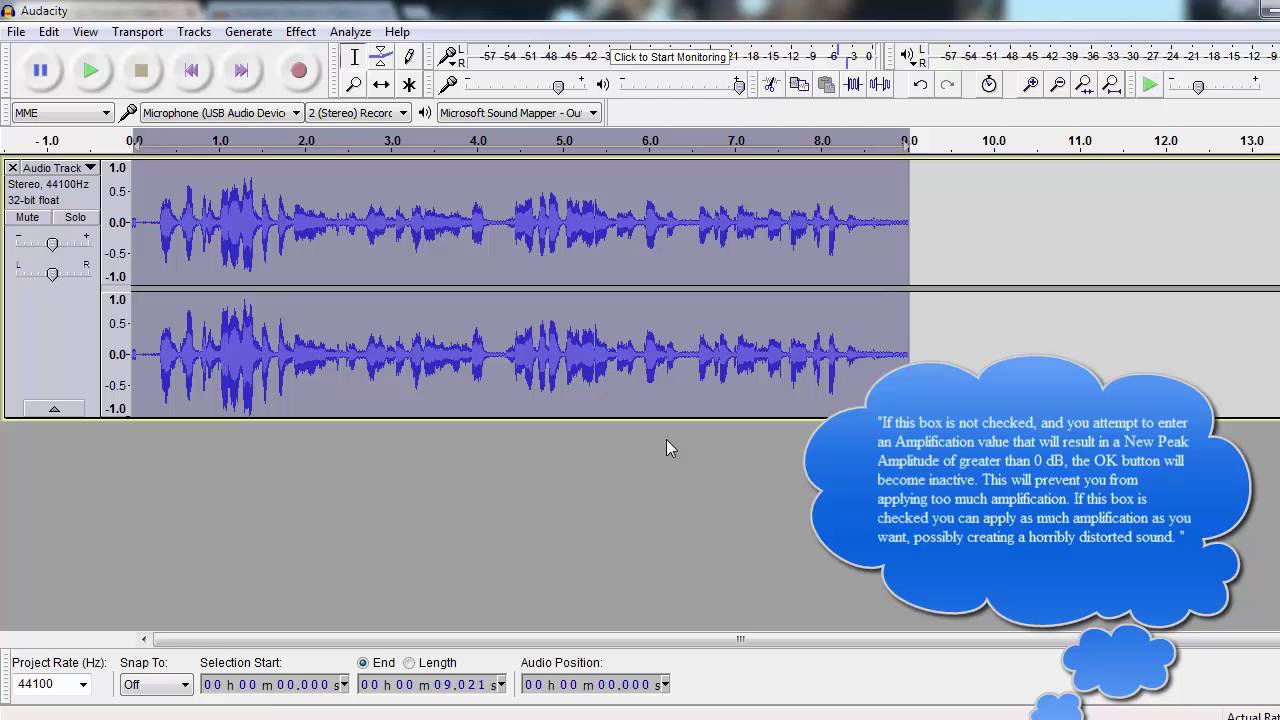
Task: Undo the last action
Action: point(920,85)
